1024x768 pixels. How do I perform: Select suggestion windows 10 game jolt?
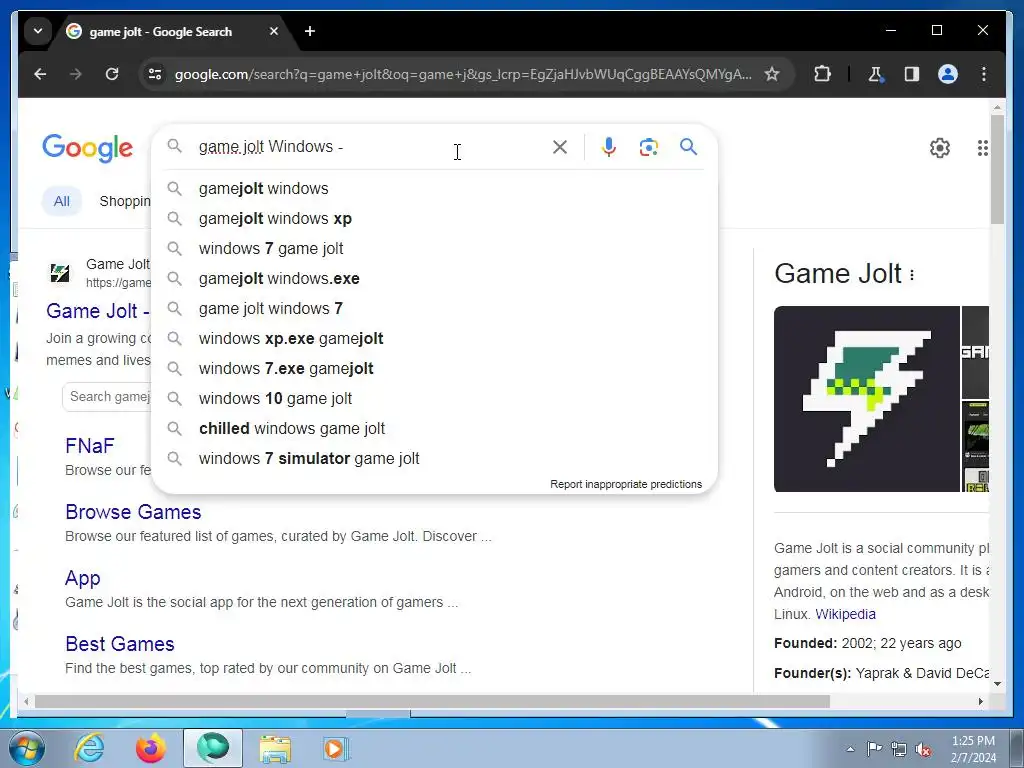(x=434, y=399)
